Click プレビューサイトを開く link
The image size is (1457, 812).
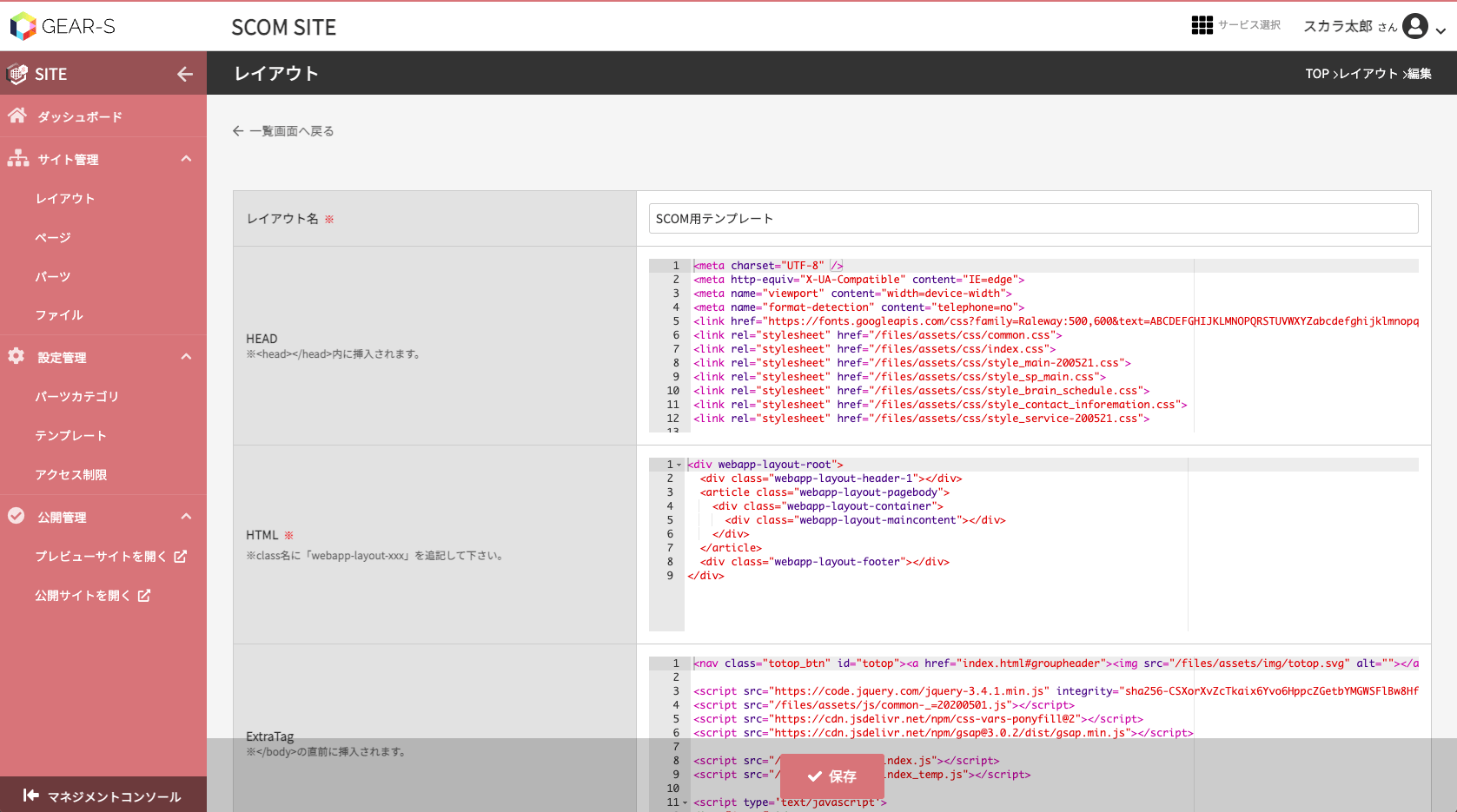[101, 557]
